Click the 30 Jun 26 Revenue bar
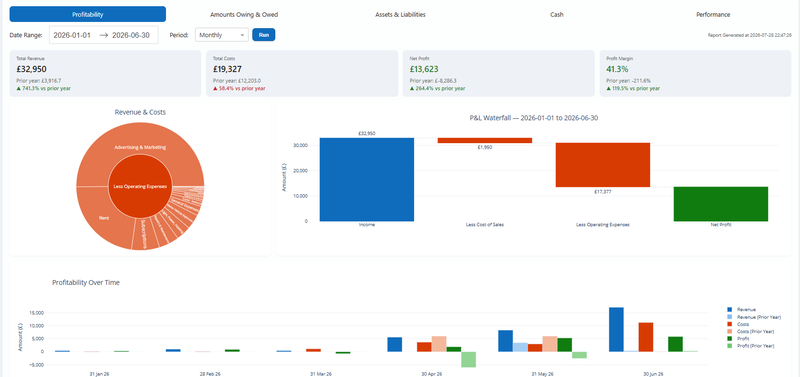800x377 pixels. coord(616,329)
